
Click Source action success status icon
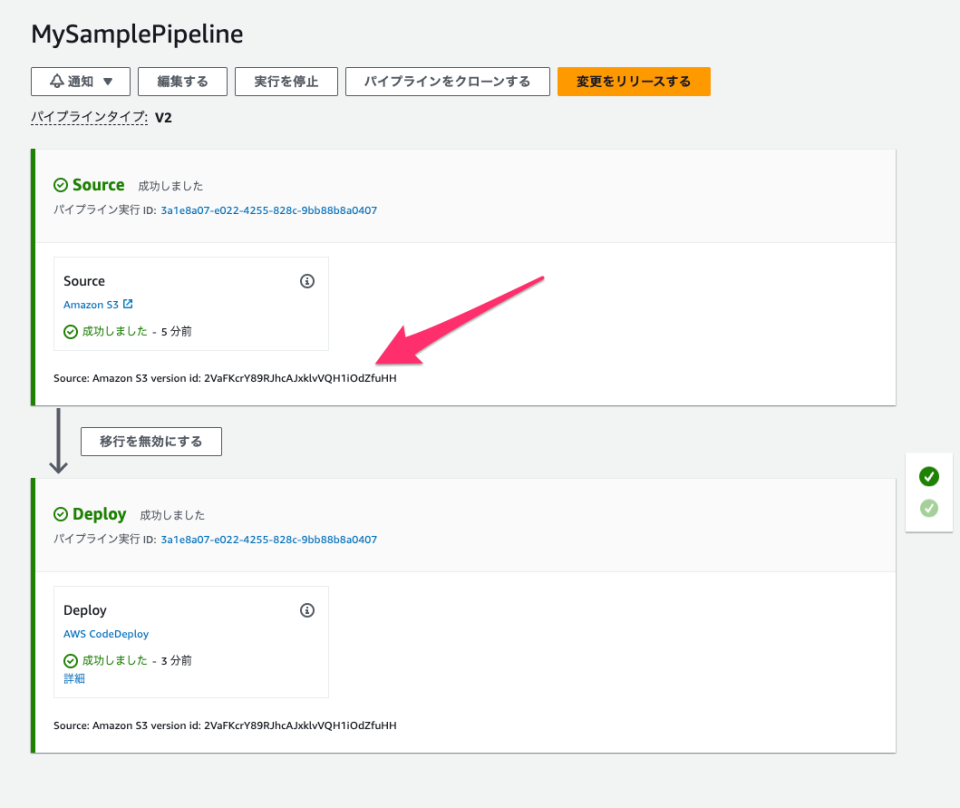[x=70, y=332]
